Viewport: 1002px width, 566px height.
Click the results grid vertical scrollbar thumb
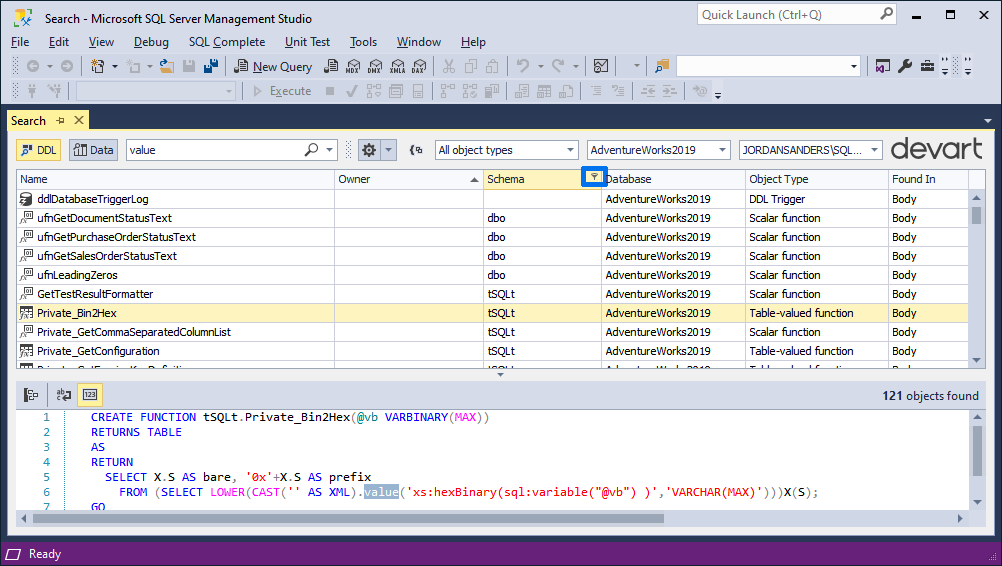[976, 215]
